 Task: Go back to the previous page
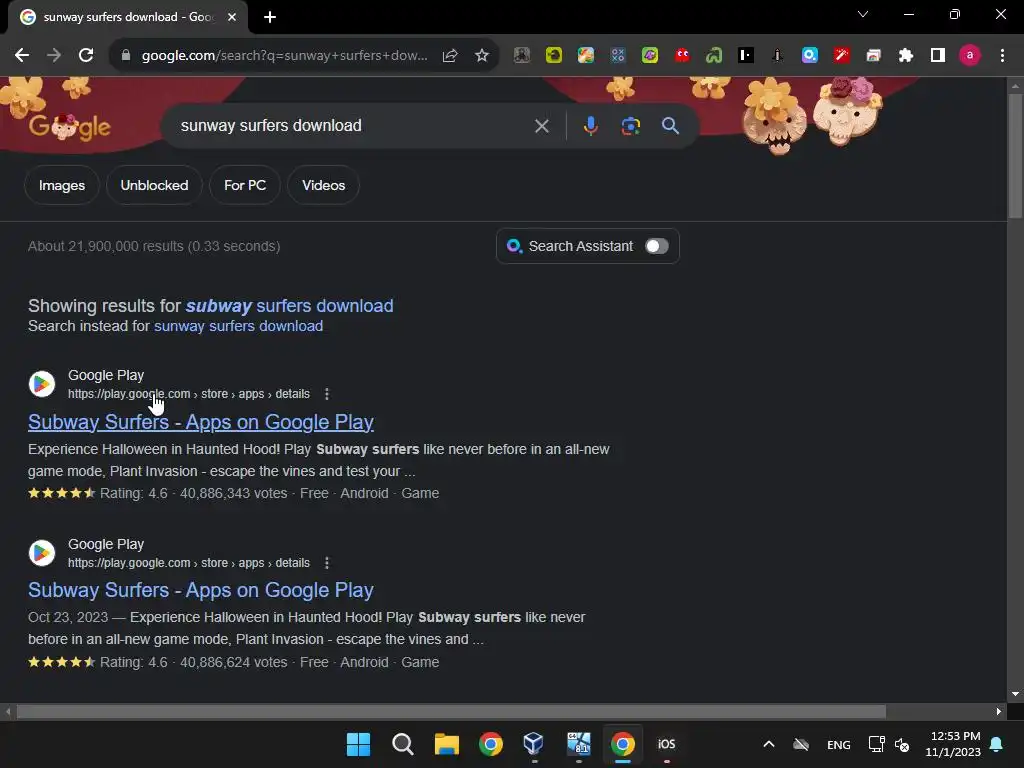coord(22,56)
